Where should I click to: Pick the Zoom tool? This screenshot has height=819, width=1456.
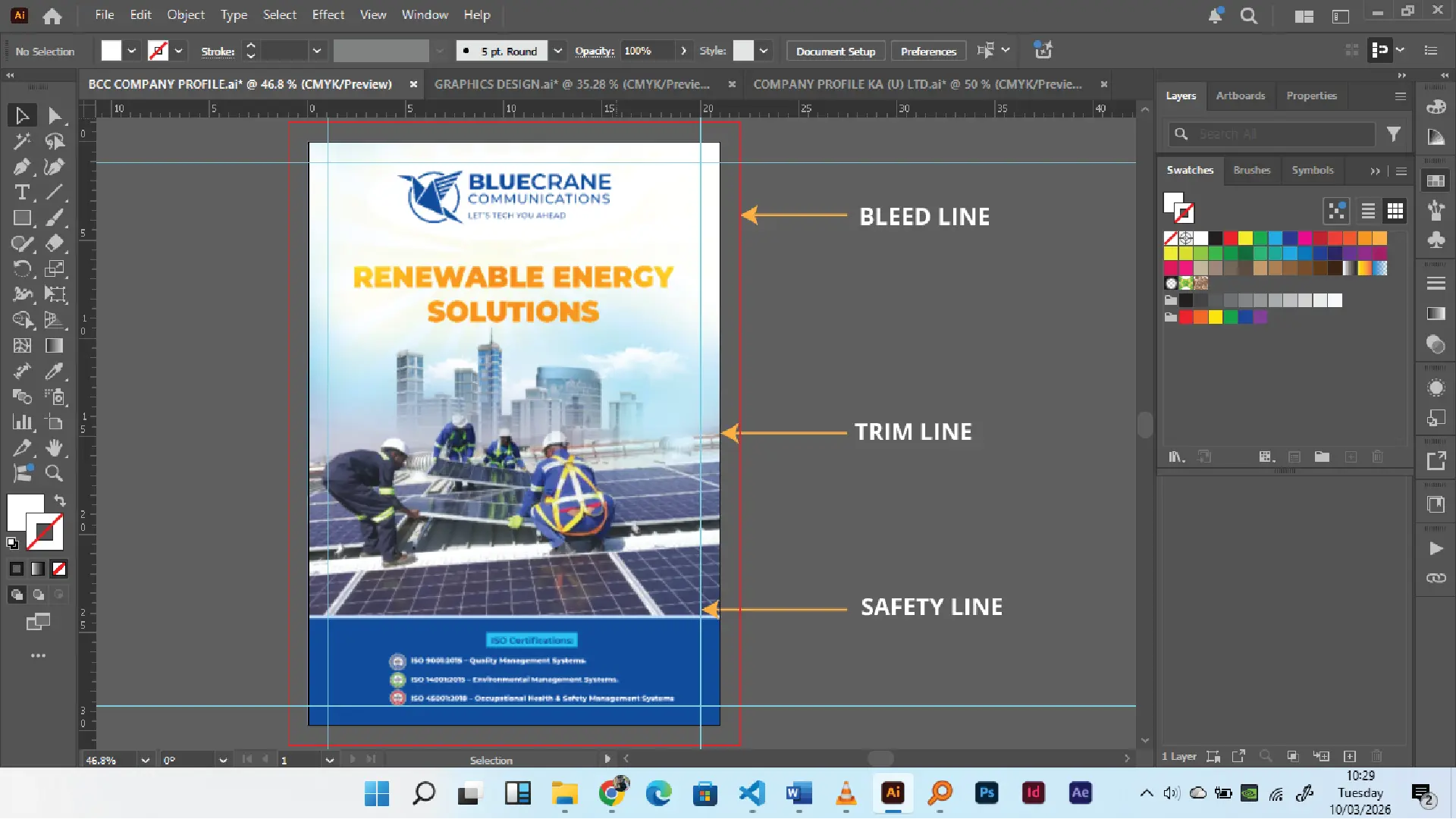coord(54,473)
